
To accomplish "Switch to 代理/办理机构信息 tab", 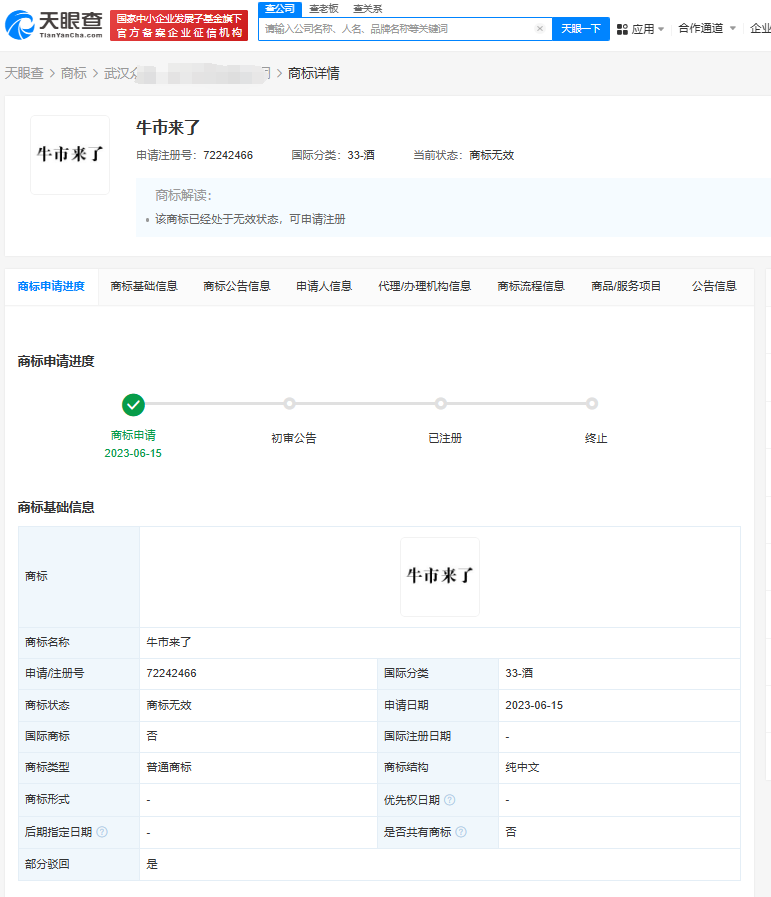I will (x=424, y=286).
